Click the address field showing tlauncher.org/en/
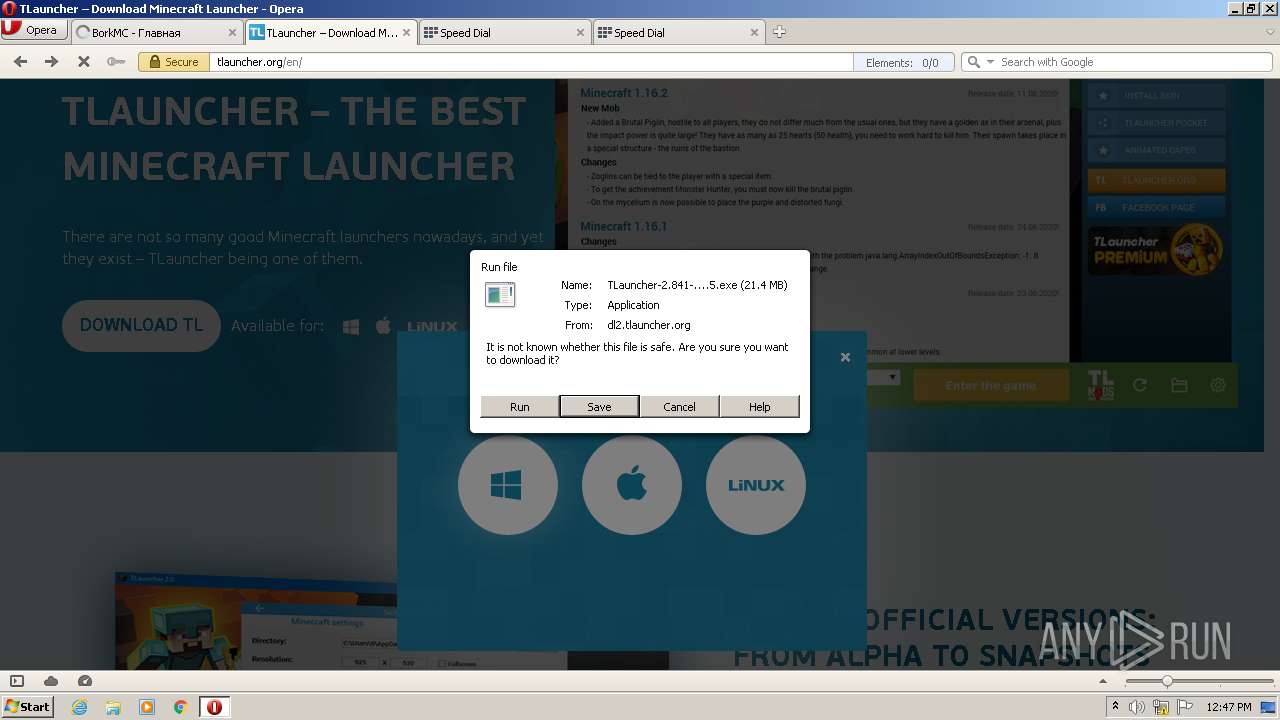The width and height of the screenshot is (1280, 720). tap(532, 62)
